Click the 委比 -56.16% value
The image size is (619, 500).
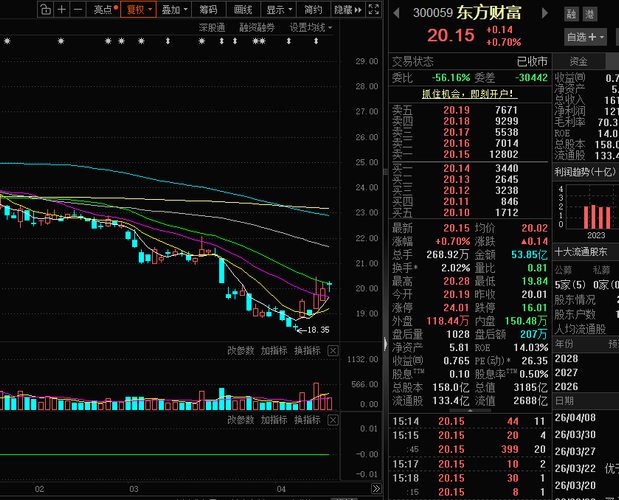[450, 78]
